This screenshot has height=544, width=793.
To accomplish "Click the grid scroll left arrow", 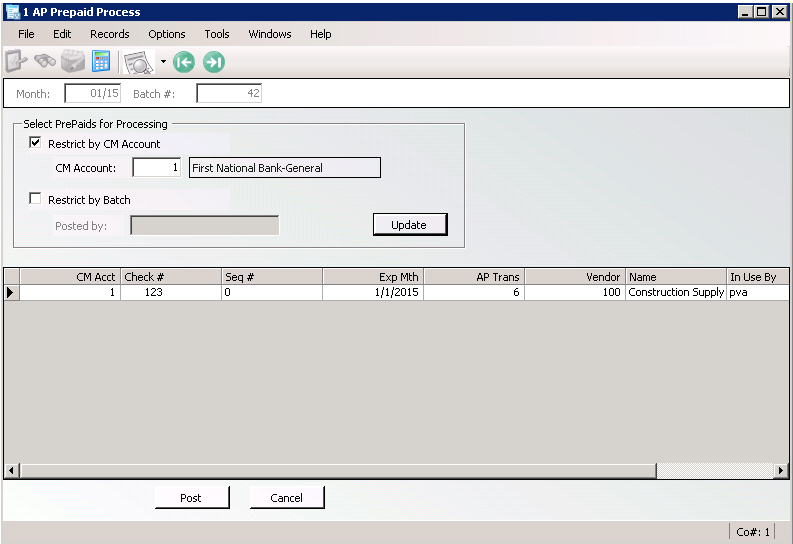I will (12, 470).
